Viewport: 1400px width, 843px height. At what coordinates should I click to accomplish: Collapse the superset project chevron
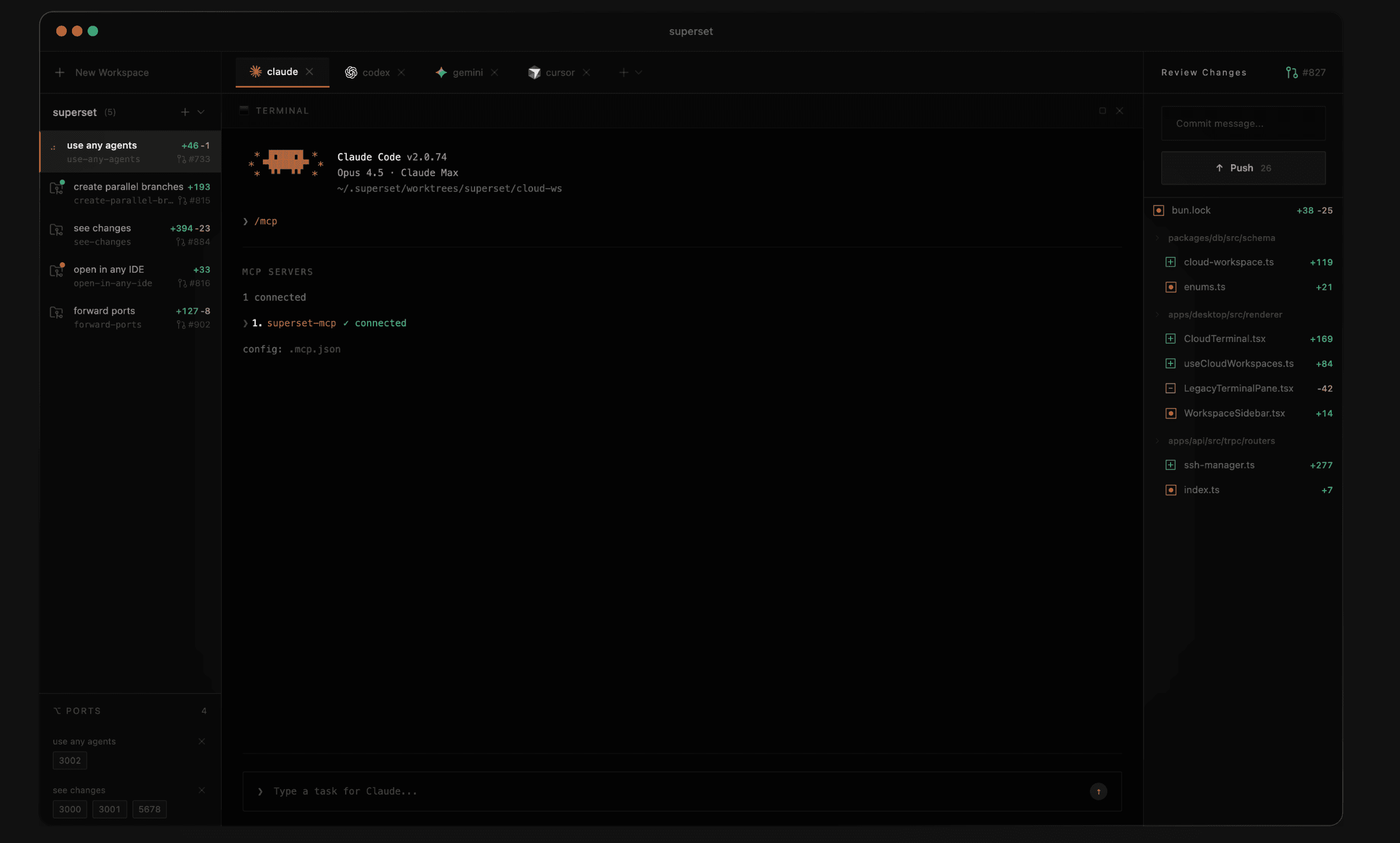point(201,113)
